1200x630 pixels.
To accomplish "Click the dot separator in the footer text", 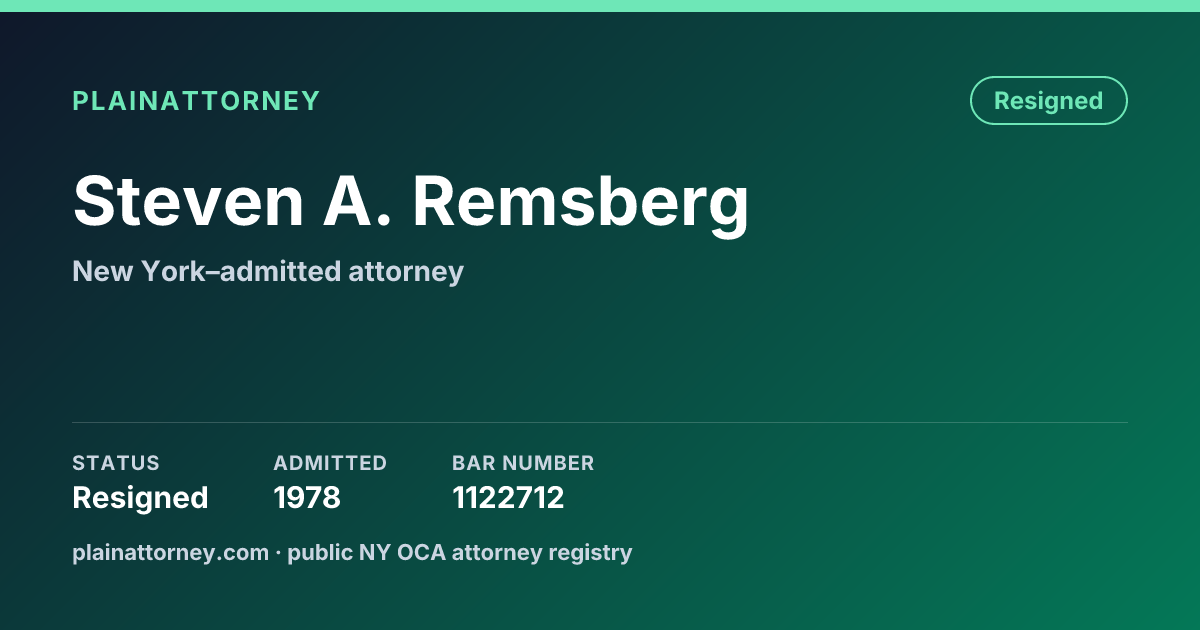I will click(x=278, y=553).
